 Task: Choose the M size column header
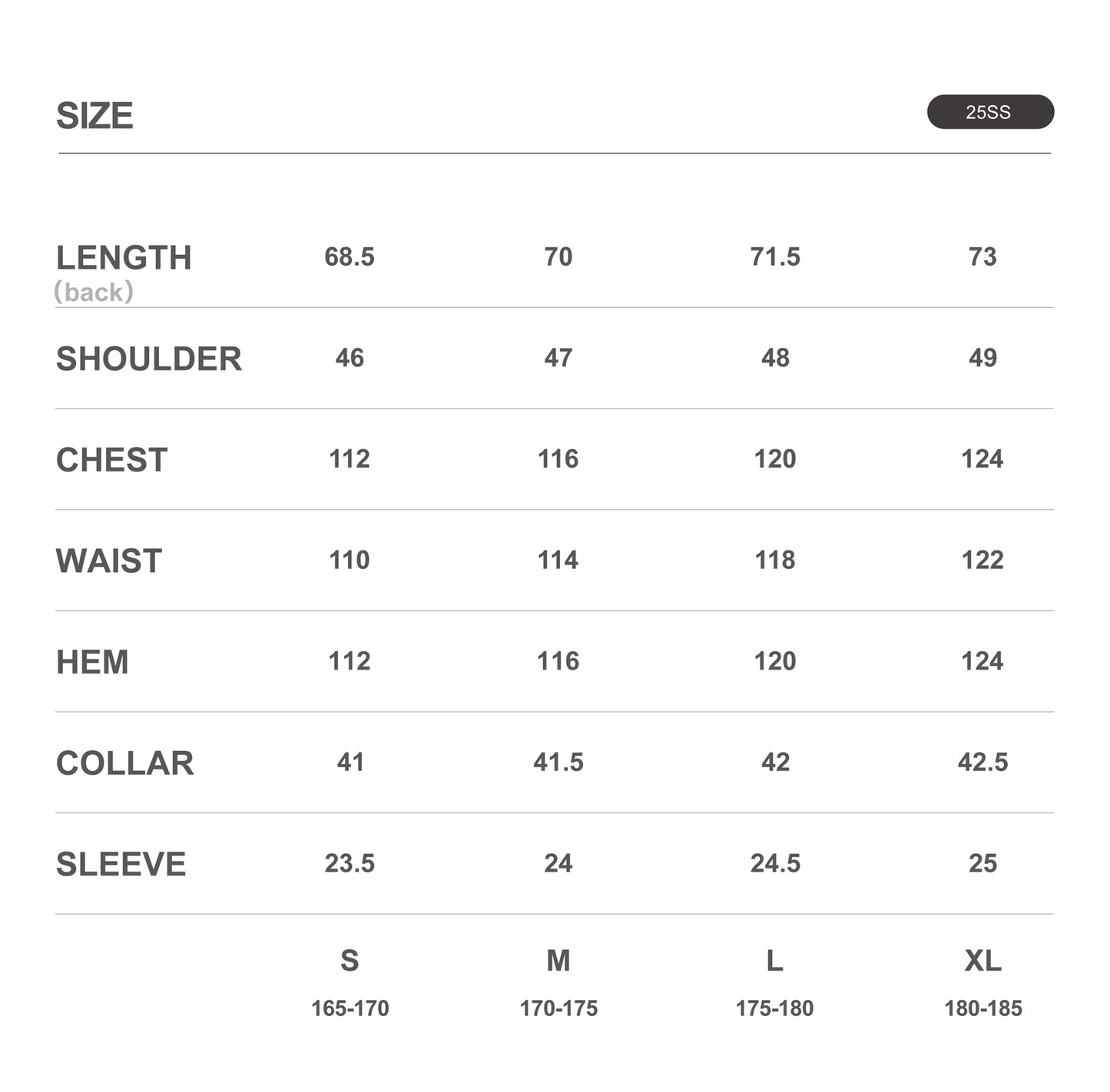[x=558, y=961]
